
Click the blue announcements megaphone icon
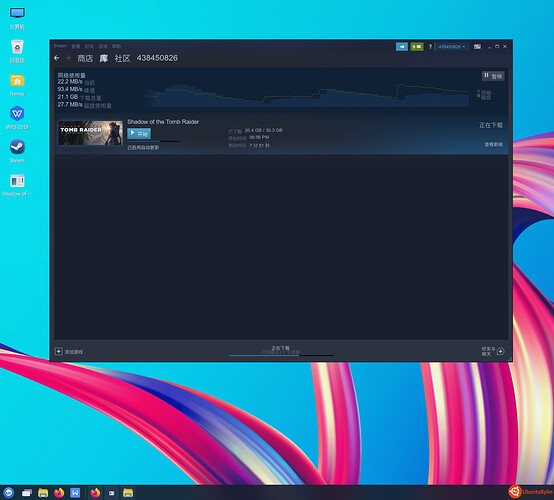coord(402,47)
